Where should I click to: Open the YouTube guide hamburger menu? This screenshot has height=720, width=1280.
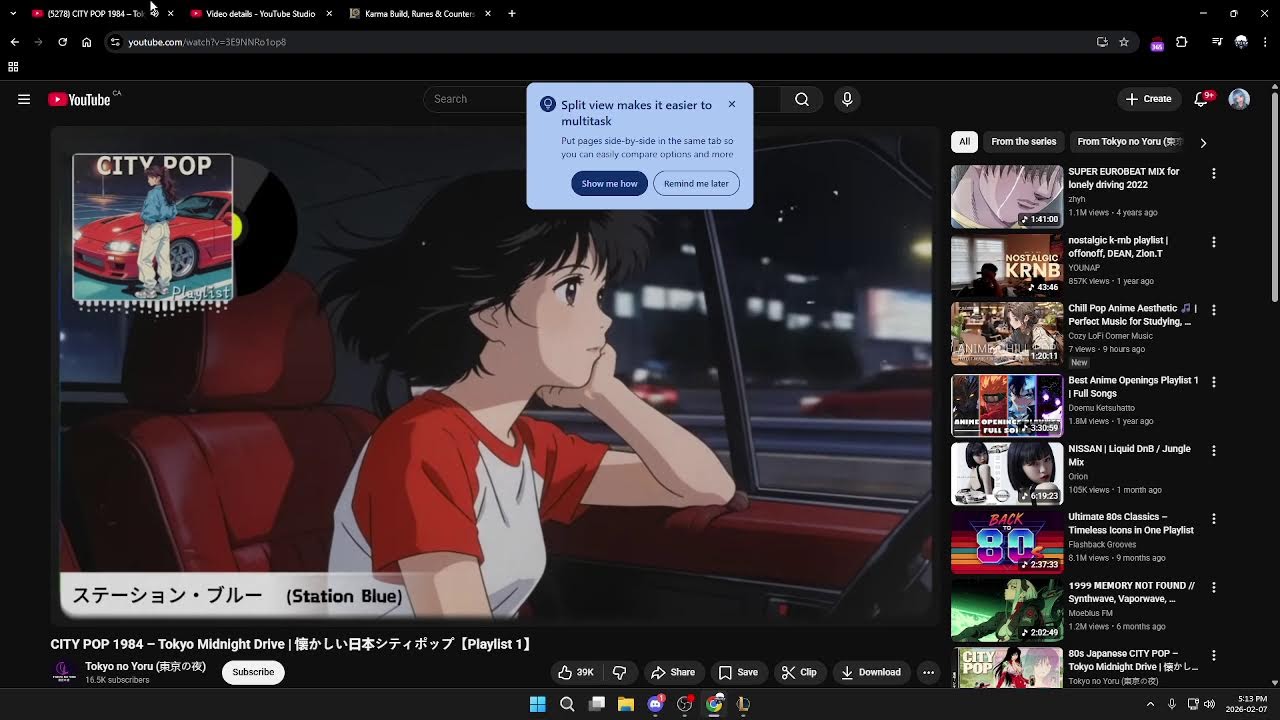click(24, 99)
